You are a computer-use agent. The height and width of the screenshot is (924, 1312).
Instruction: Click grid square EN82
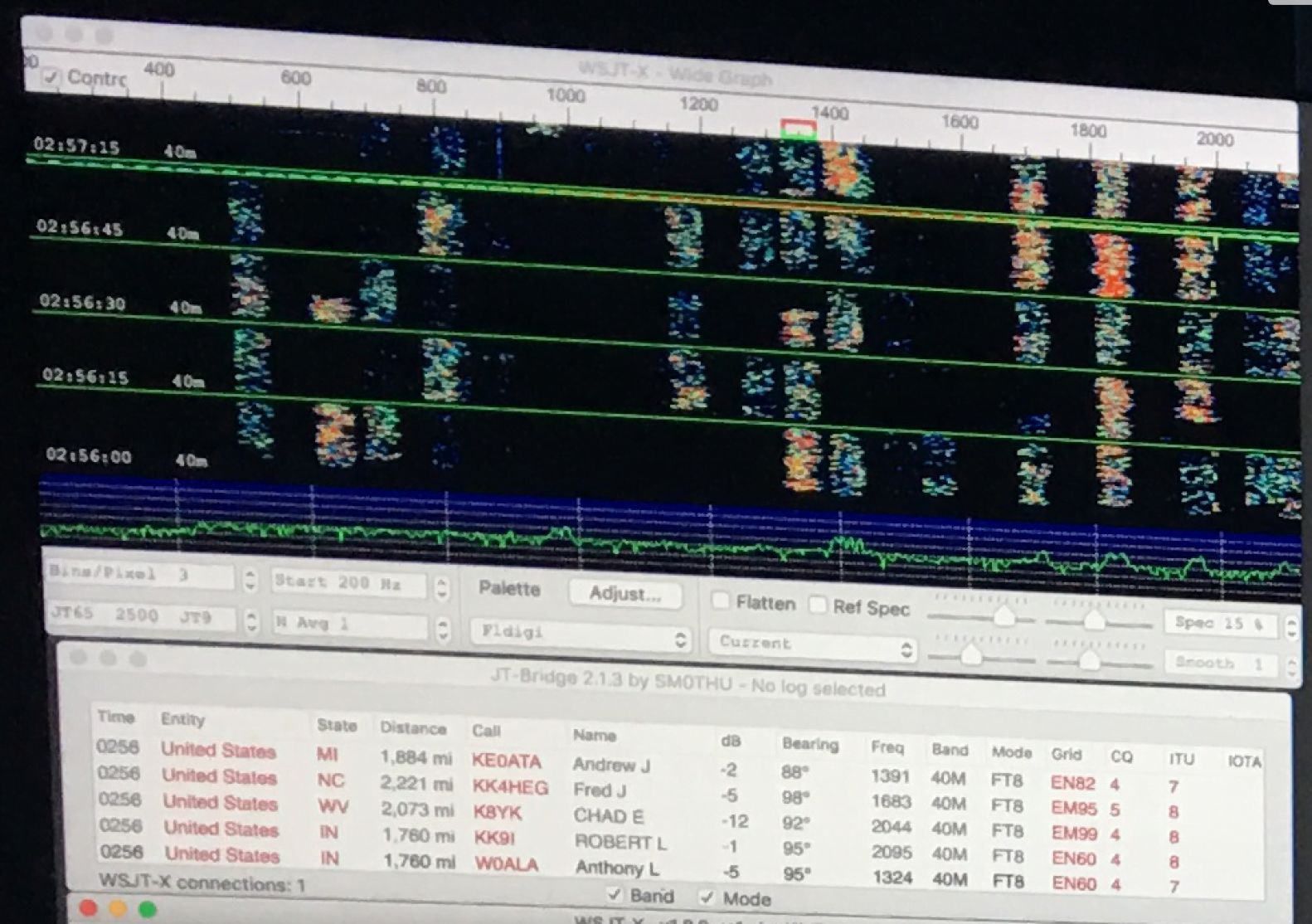(1072, 782)
